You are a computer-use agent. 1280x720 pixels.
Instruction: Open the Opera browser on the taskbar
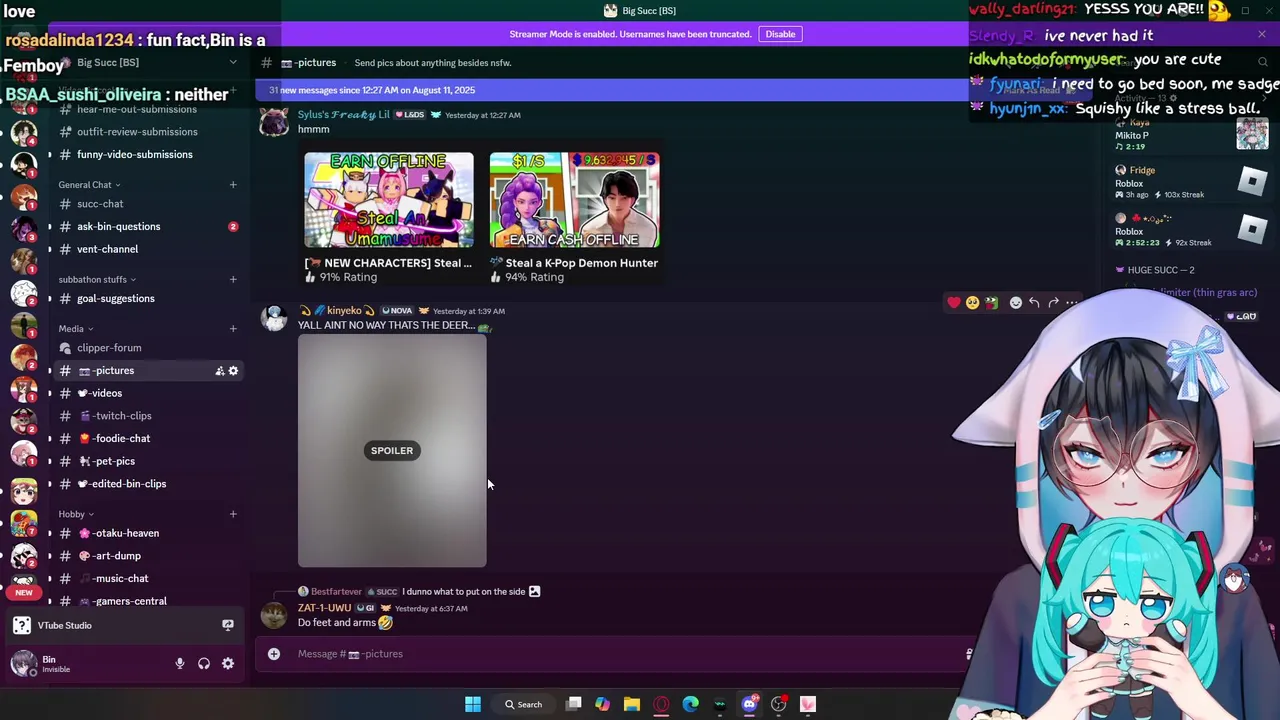click(x=661, y=704)
